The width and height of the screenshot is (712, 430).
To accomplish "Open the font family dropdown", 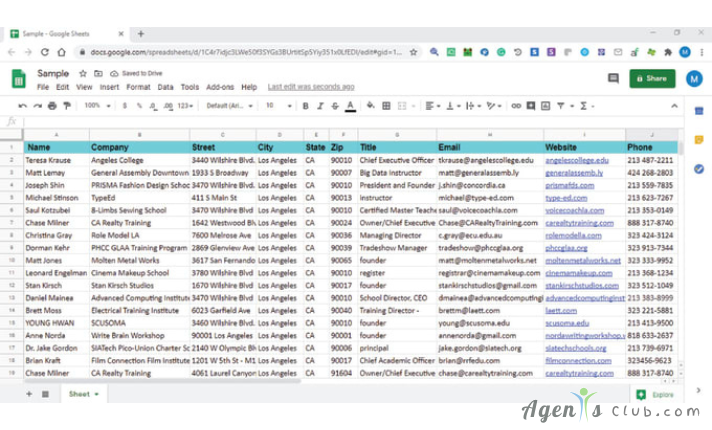I will point(229,106).
